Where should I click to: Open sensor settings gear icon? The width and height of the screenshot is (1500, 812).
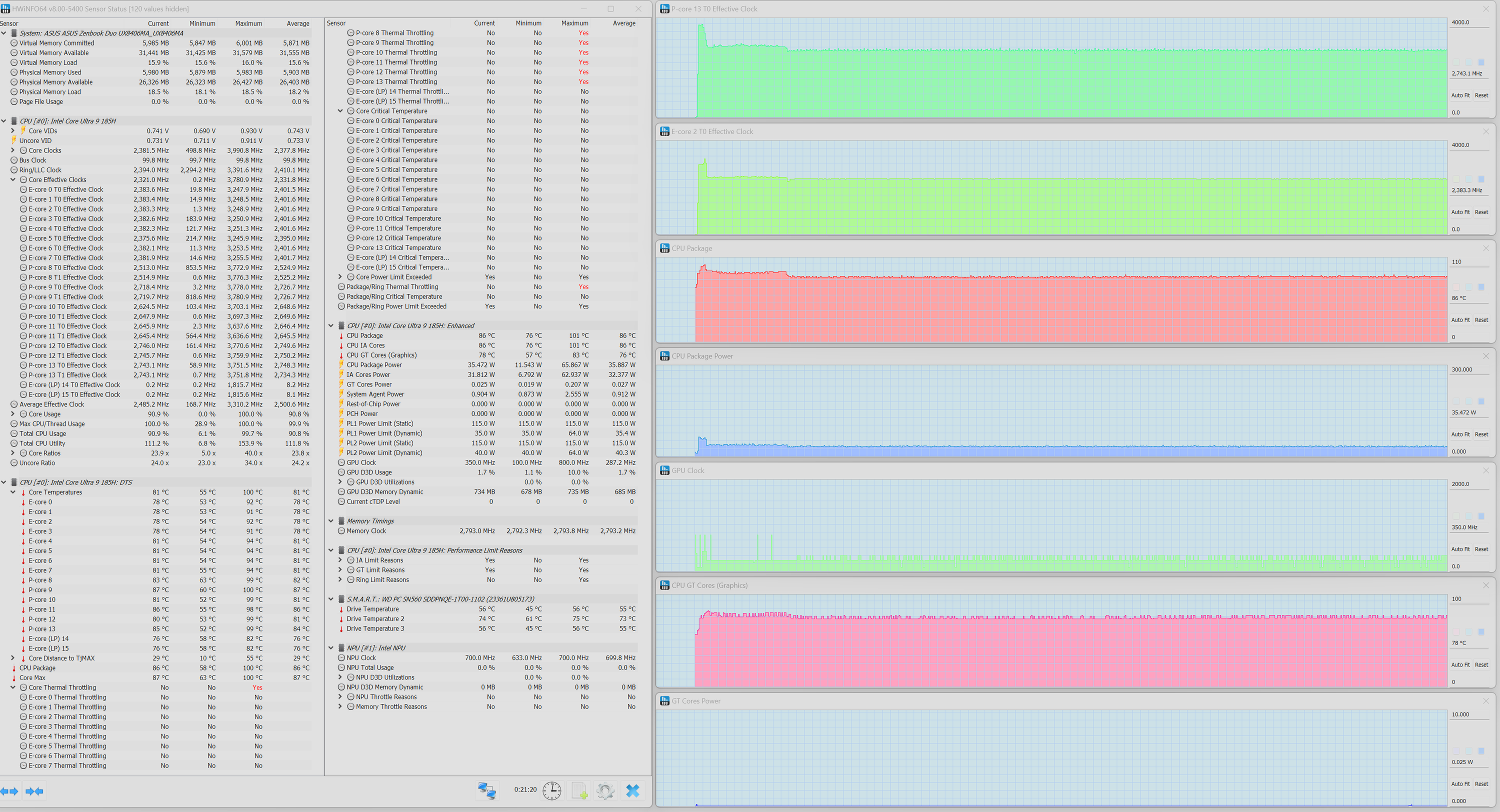(x=605, y=790)
